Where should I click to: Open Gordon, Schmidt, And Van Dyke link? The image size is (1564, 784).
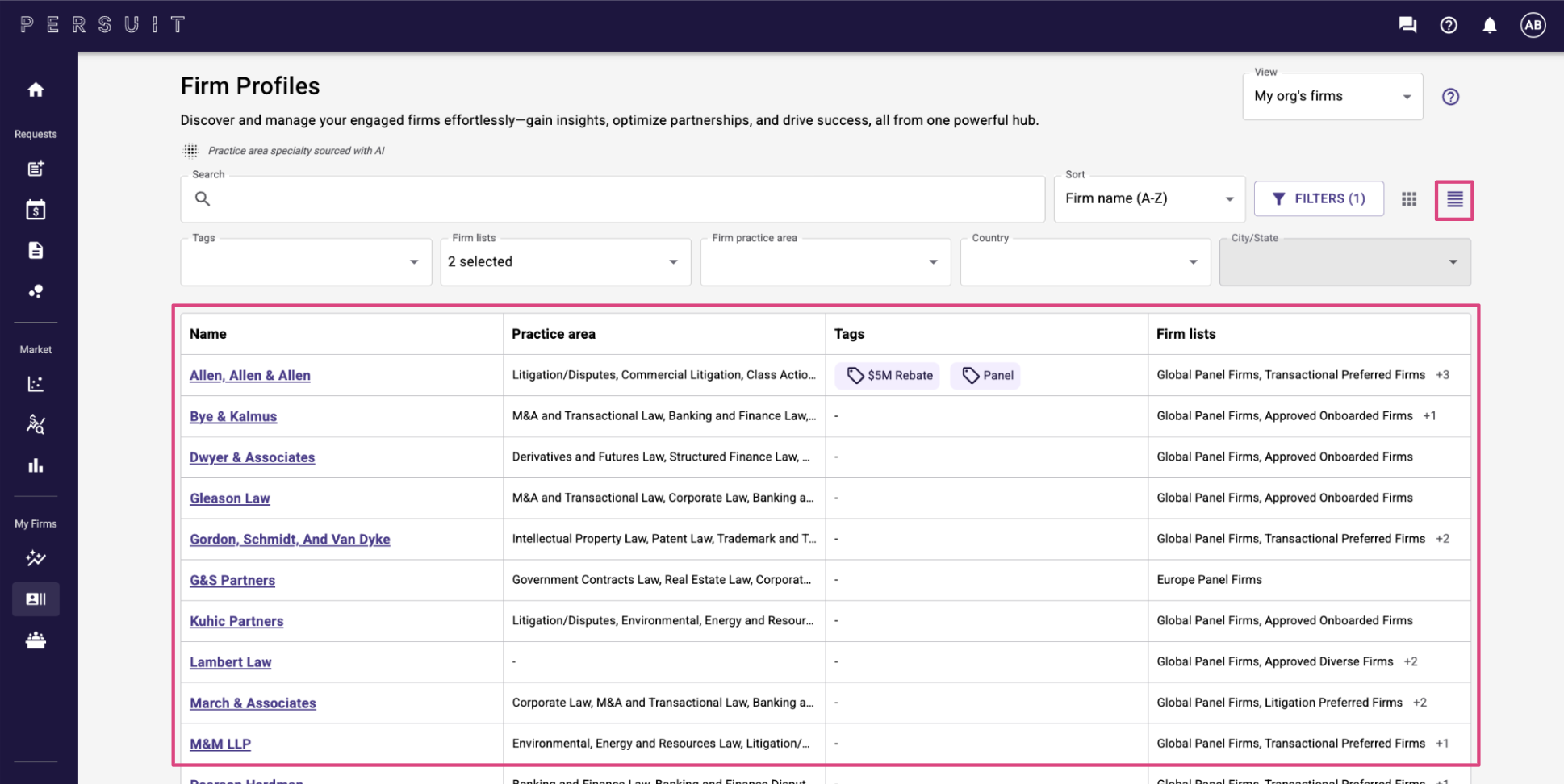coord(290,539)
